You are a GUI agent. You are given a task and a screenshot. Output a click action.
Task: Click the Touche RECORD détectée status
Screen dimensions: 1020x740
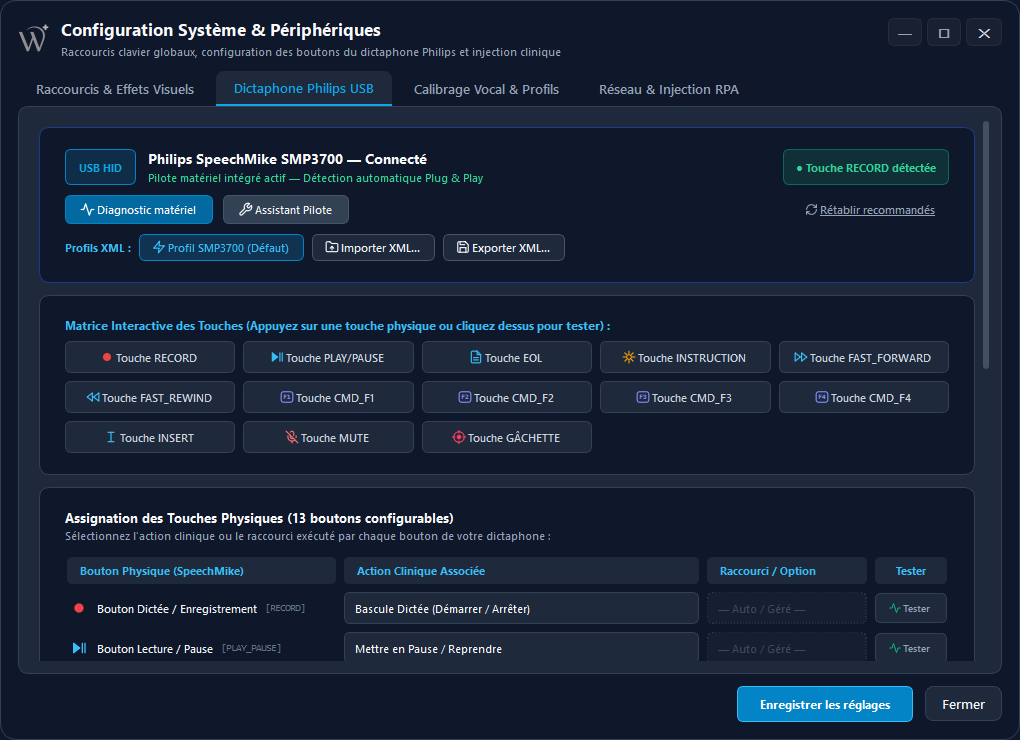coord(866,168)
